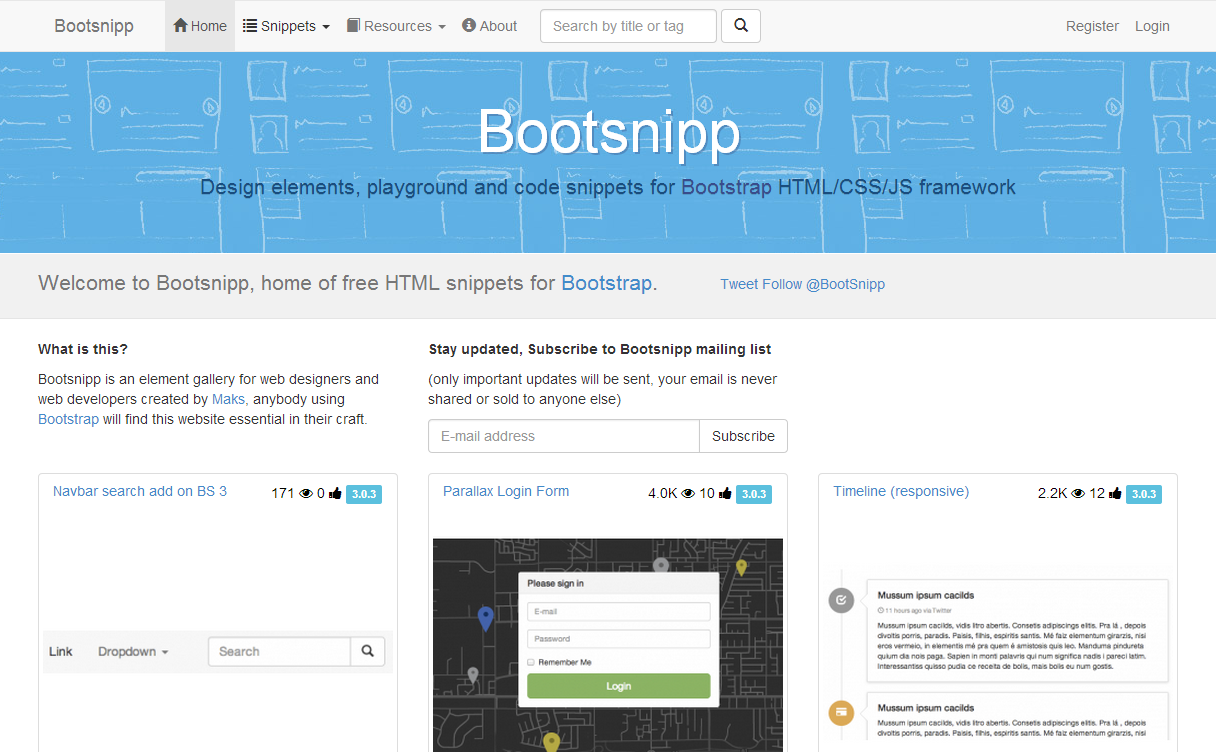Viewport: 1216px width, 752px height.
Task: Click the '171' view count text
Action: point(283,493)
